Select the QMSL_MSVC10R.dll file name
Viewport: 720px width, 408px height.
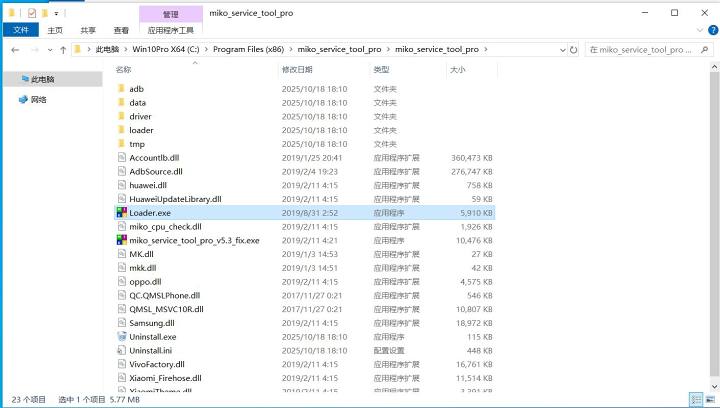[166, 309]
